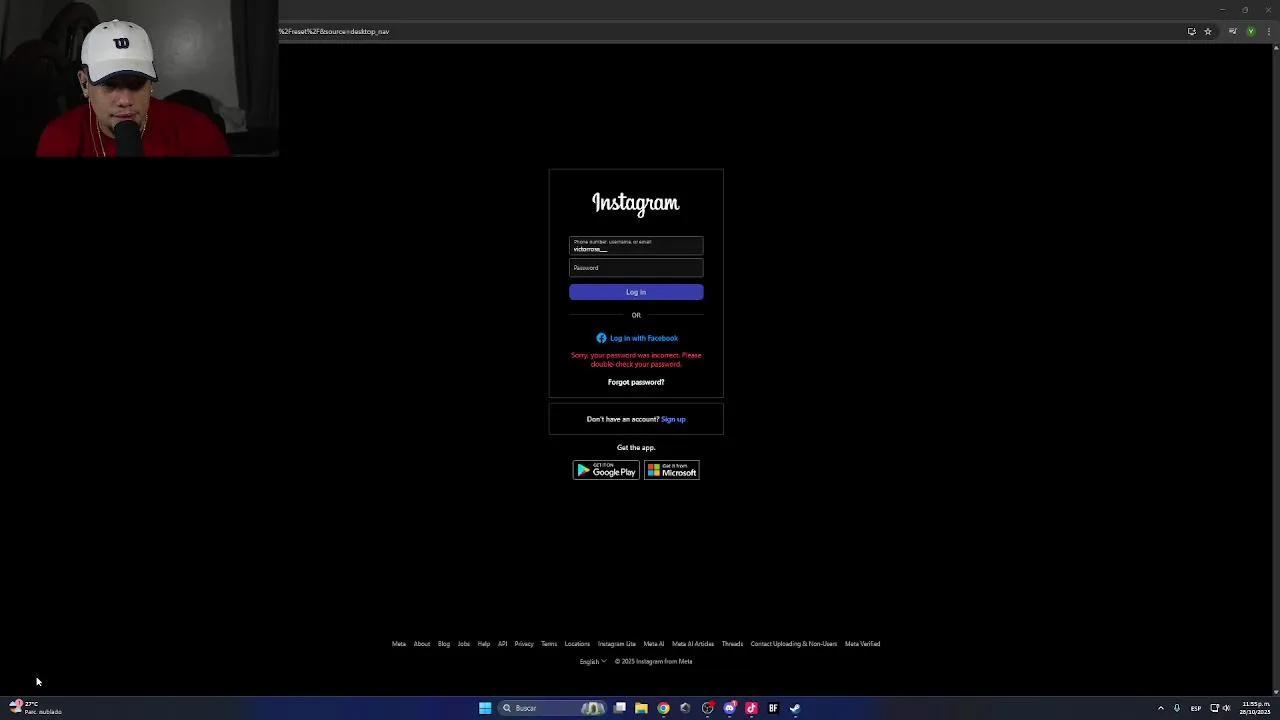This screenshot has height=720, width=1280.
Task: Open the Windows Start menu
Action: 485,708
